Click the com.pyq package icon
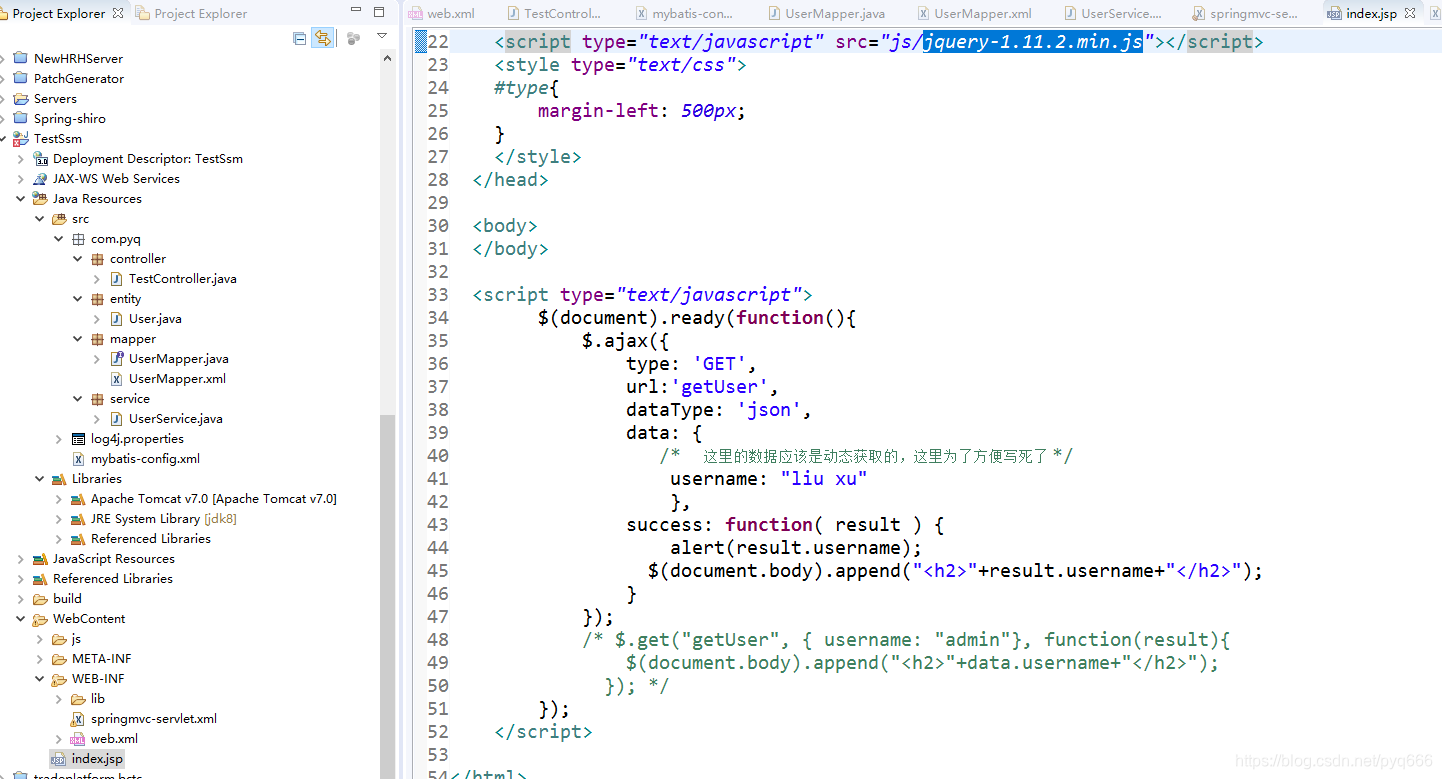The image size is (1442, 779). coord(78,239)
